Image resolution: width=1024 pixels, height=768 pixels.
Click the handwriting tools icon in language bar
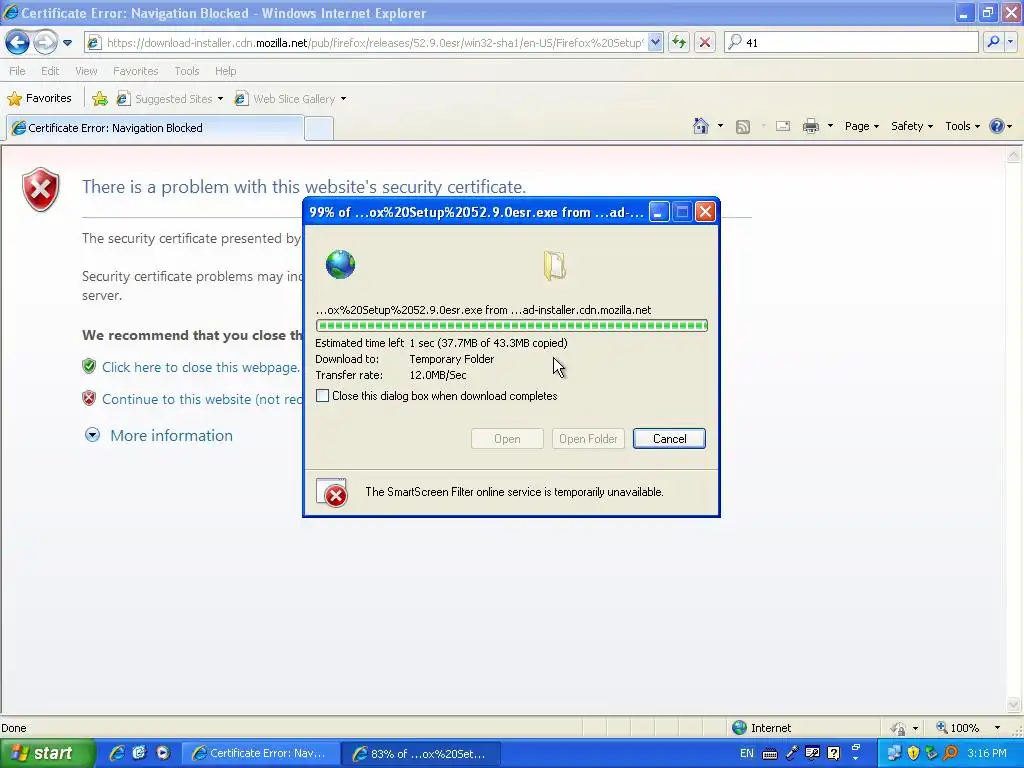click(x=812, y=754)
